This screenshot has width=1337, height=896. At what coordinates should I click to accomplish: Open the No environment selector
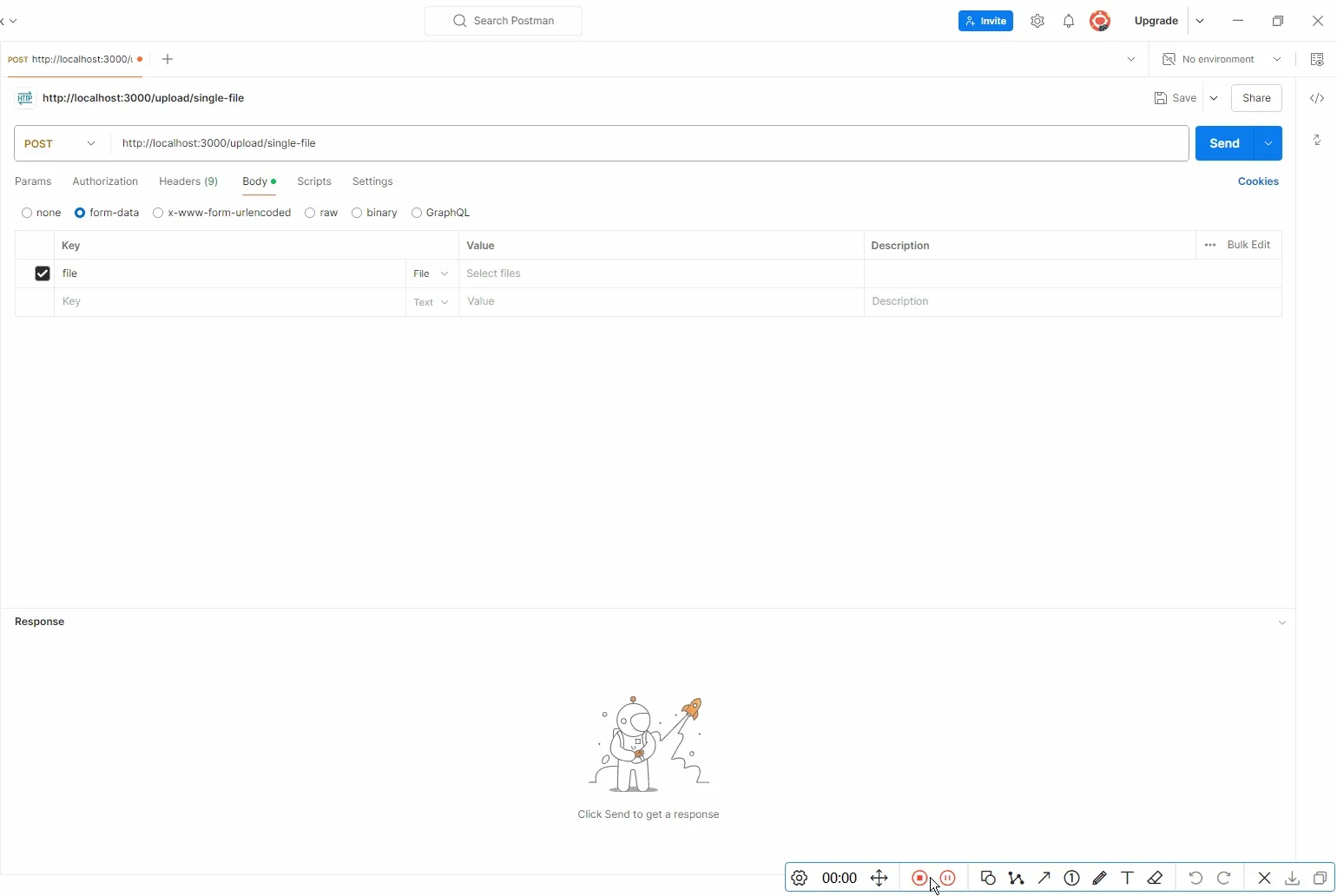(x=1222, y=59)
